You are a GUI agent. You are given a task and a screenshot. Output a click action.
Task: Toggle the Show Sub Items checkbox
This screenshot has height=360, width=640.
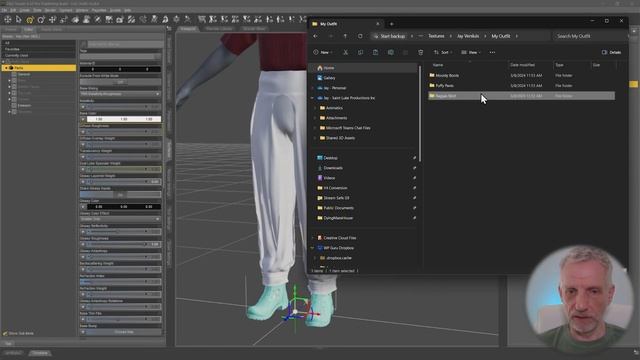[5, 333]
